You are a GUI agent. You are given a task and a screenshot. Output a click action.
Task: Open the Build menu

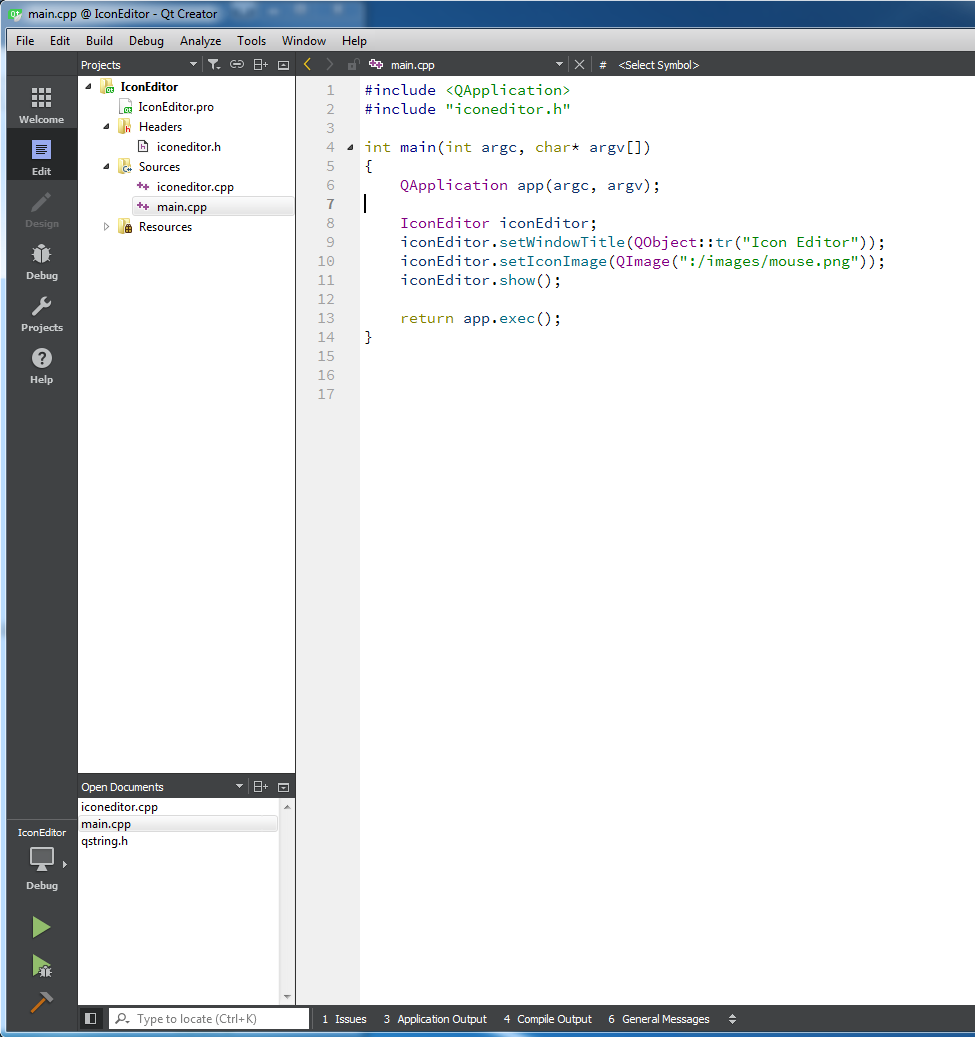(99, 40)
